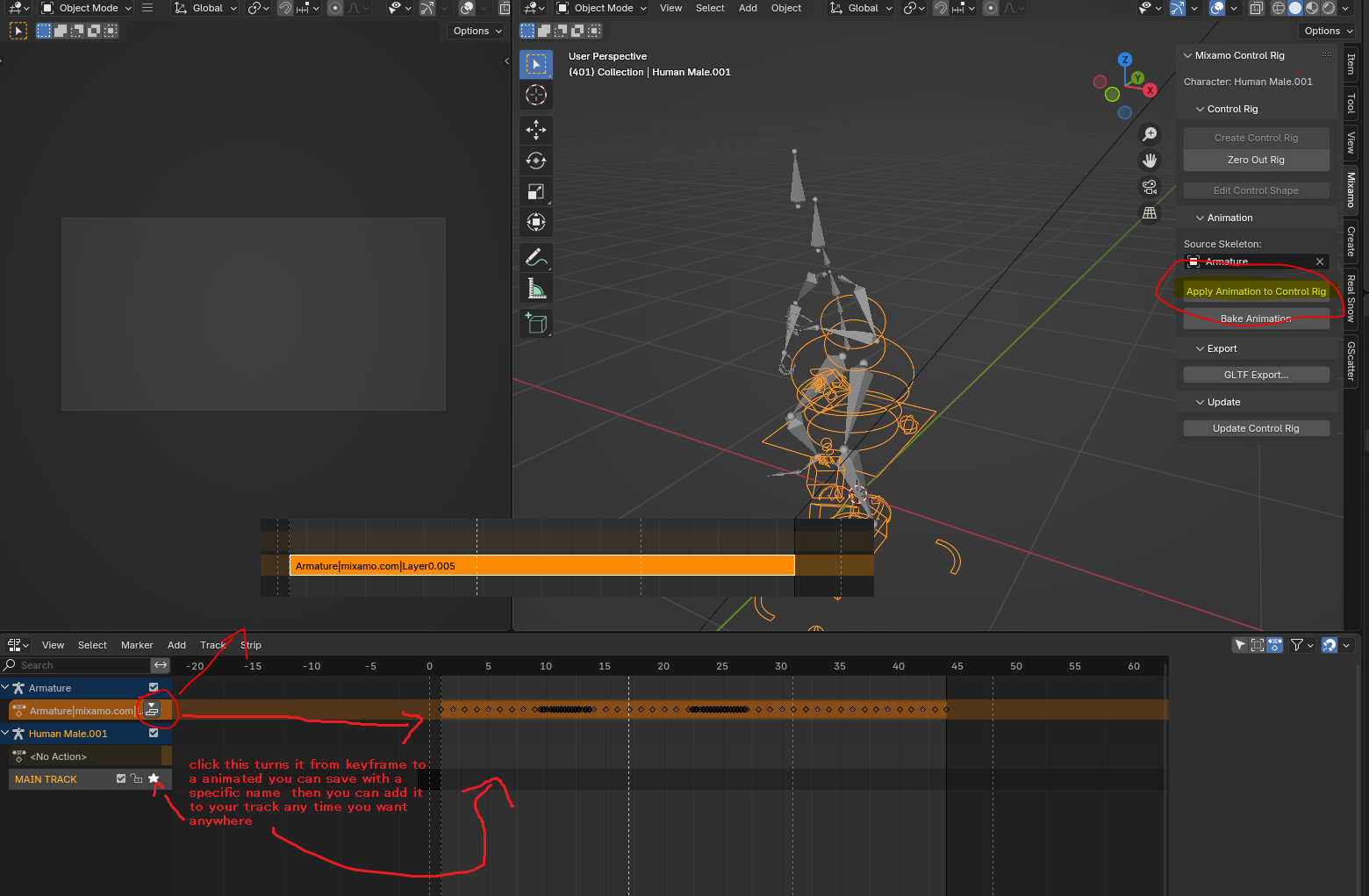Click the green Y axis on the navigation gizmo

coord(1137,78)
